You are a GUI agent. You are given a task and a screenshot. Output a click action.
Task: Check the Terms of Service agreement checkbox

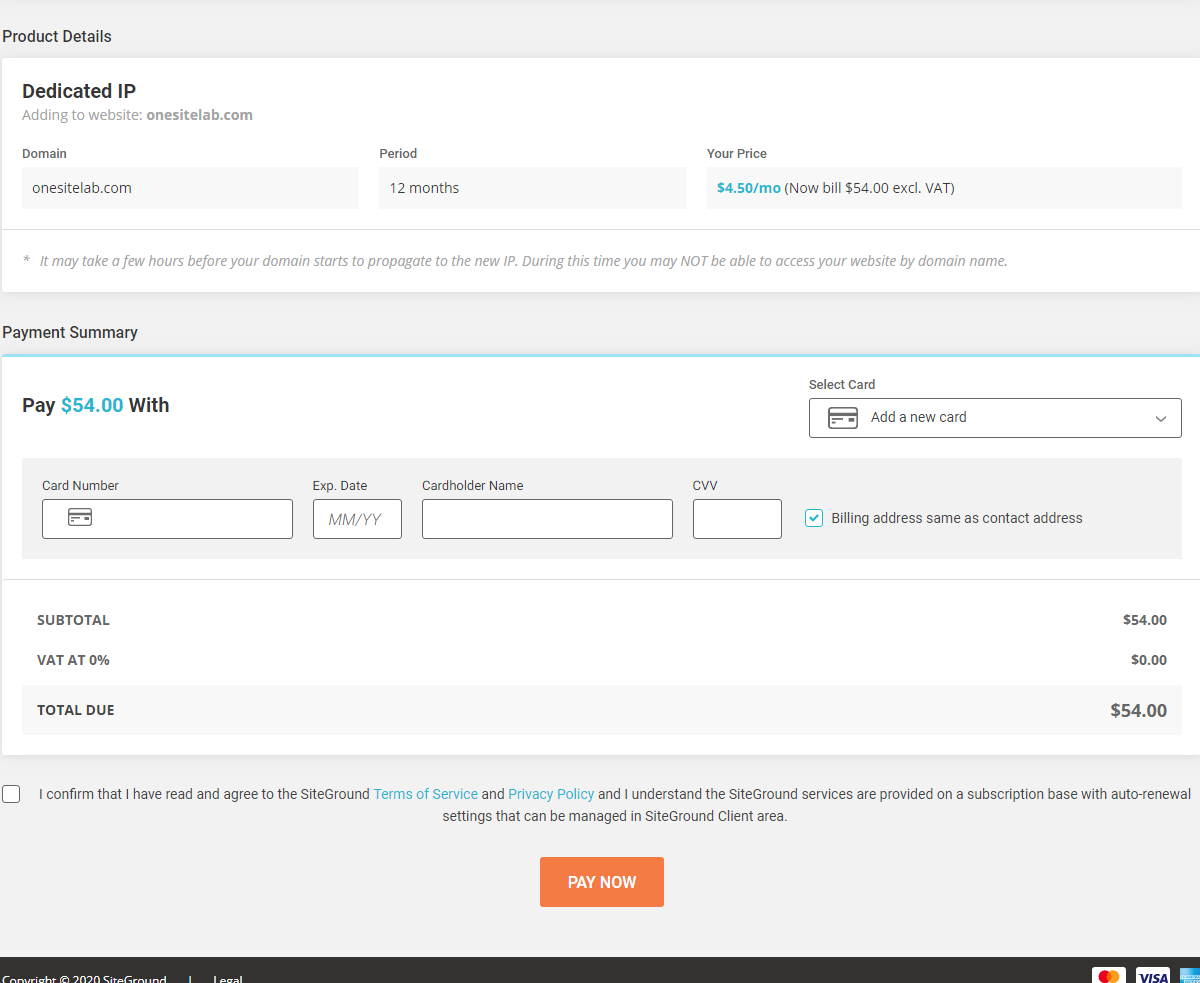click(11, 794)
